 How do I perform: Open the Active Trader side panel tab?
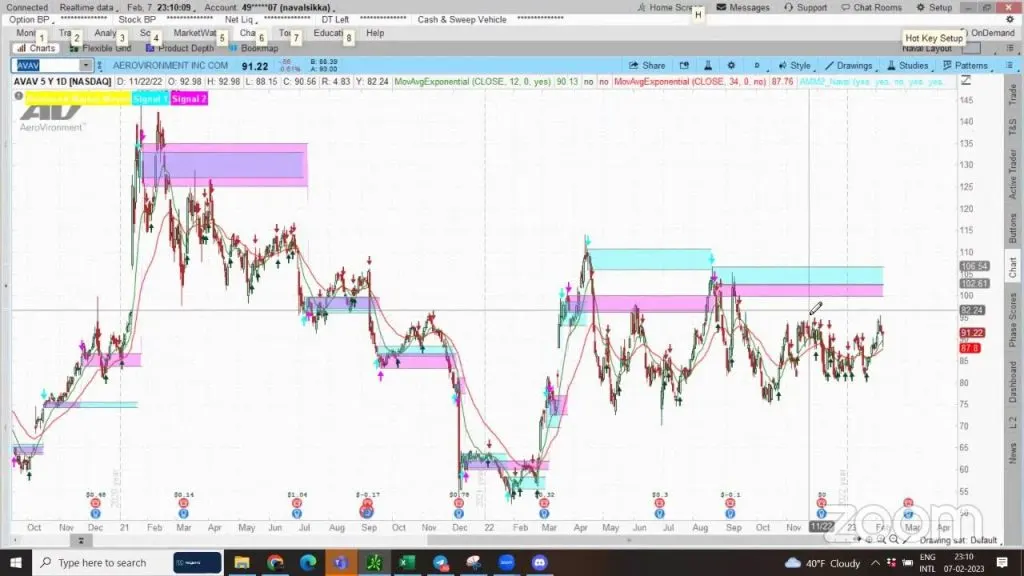[1012, 174]
